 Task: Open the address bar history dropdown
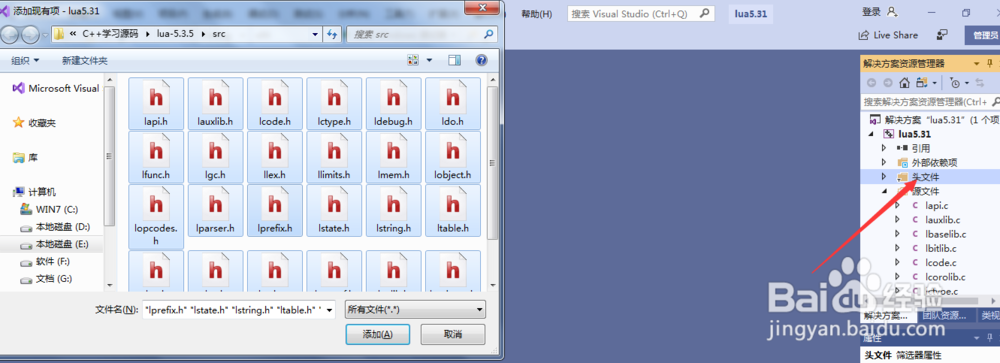tap(316, 34)
